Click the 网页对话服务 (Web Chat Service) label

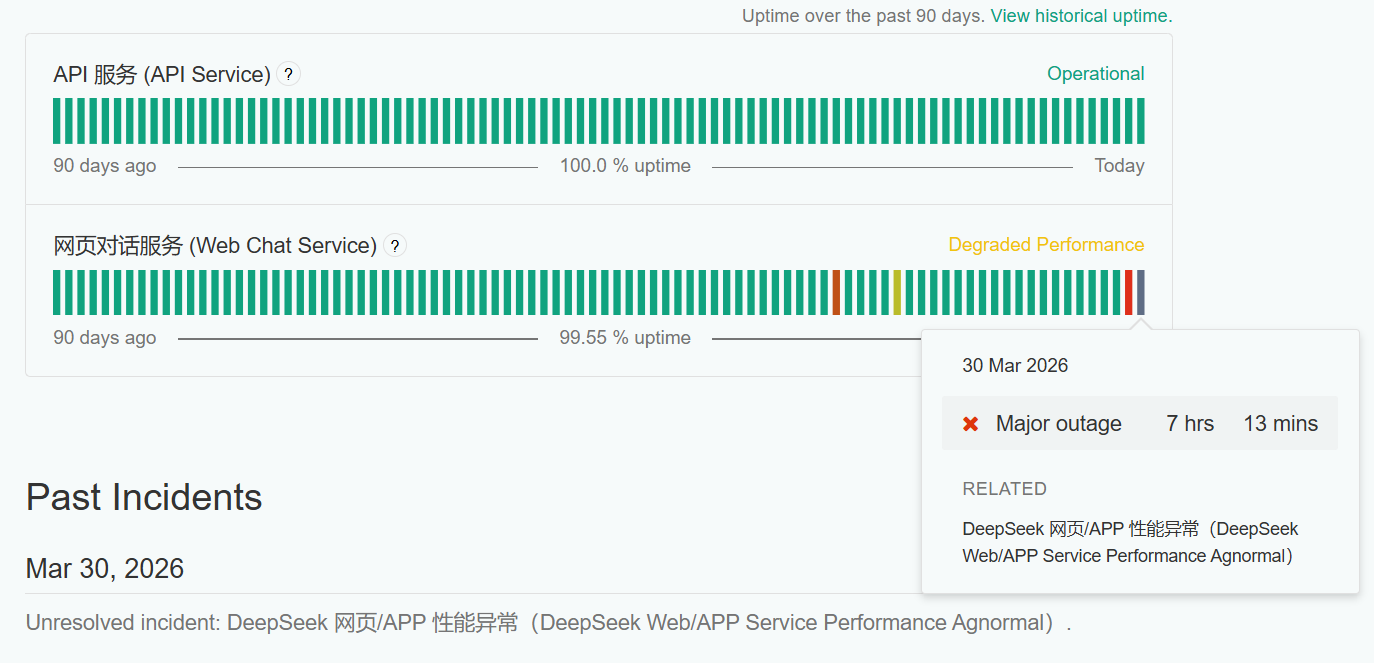pos(215,246)
